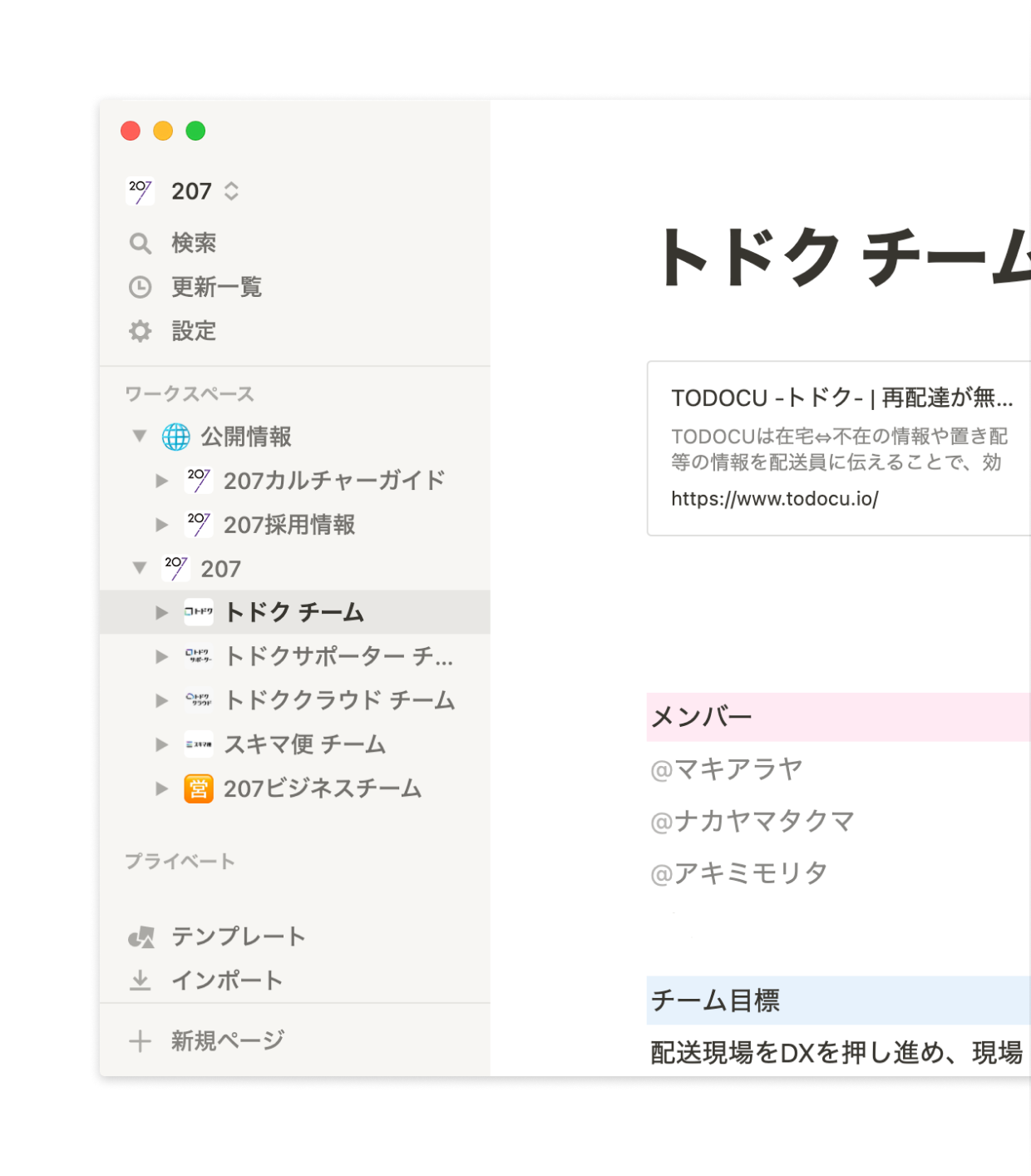The image size is (1031, 1176).
Task: Click the @ナカヤマタクマ member mention
Action: [752, 822]
